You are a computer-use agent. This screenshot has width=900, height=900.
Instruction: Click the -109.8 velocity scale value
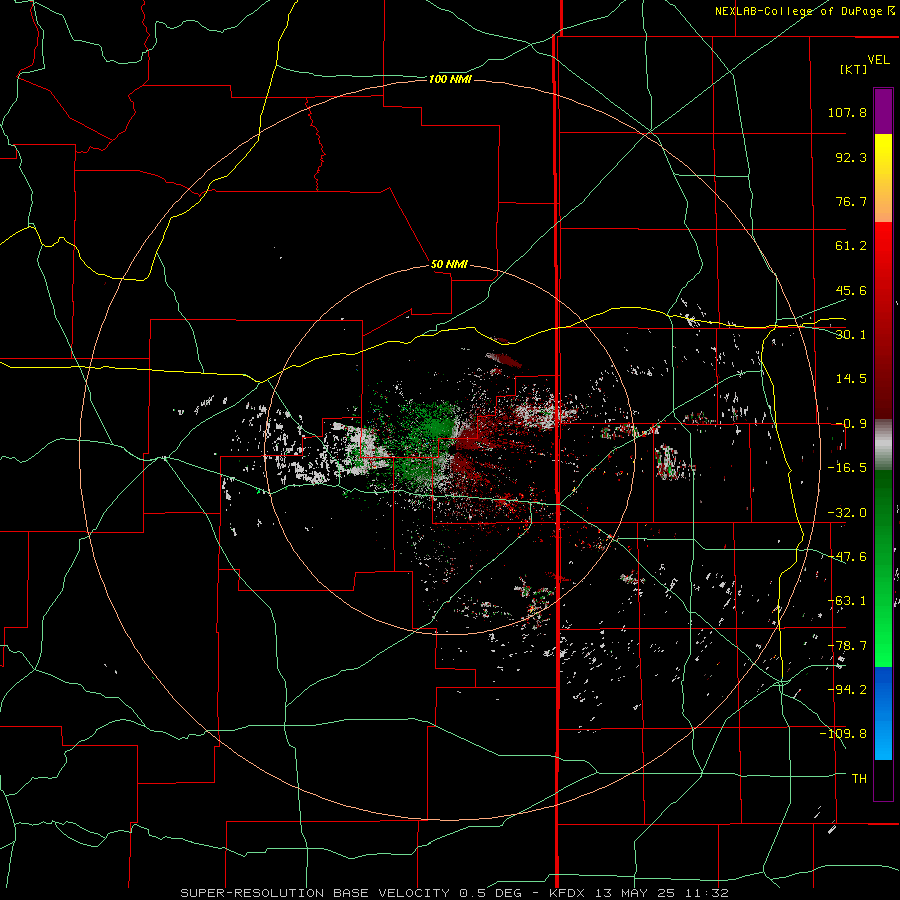click(843, 734)
